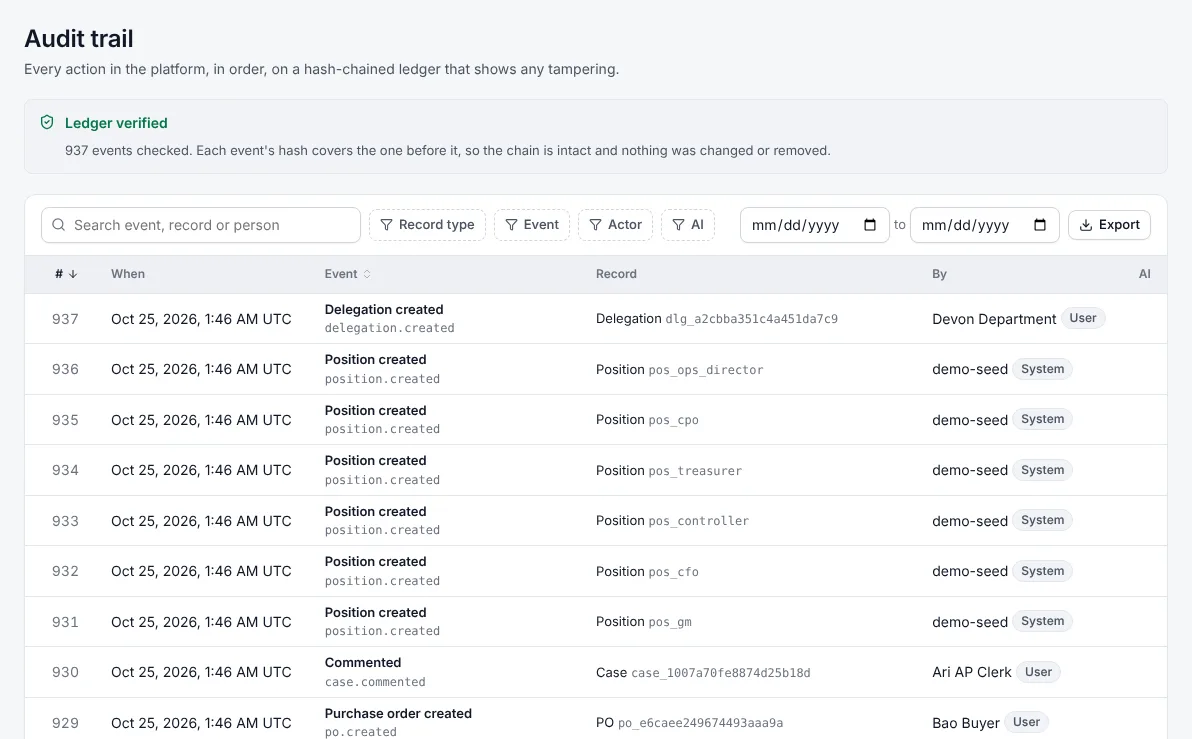Click User badge next to Ari AP Clerk

click(x=1038, y=672)
